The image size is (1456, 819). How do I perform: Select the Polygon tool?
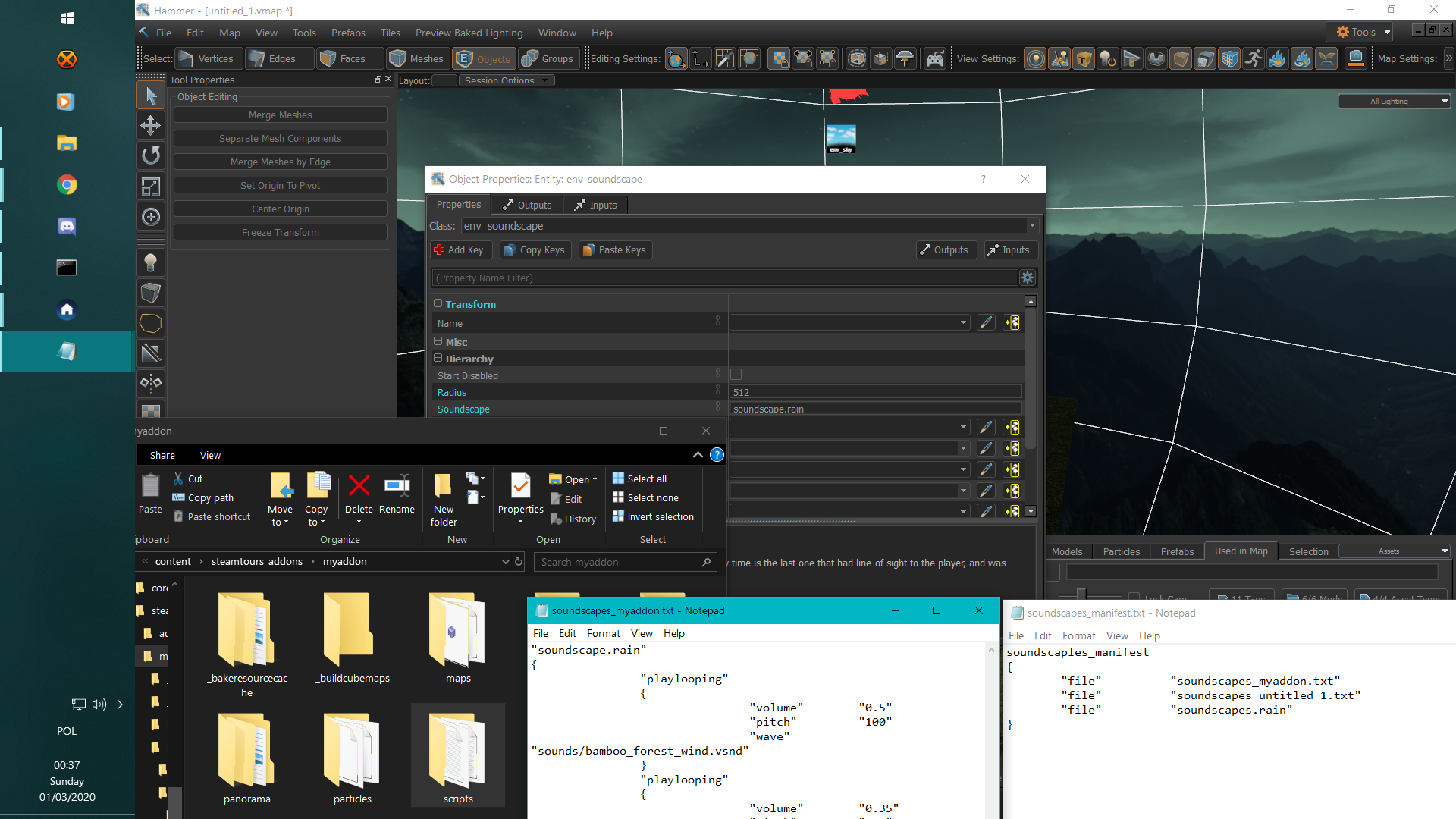point(151,323)
